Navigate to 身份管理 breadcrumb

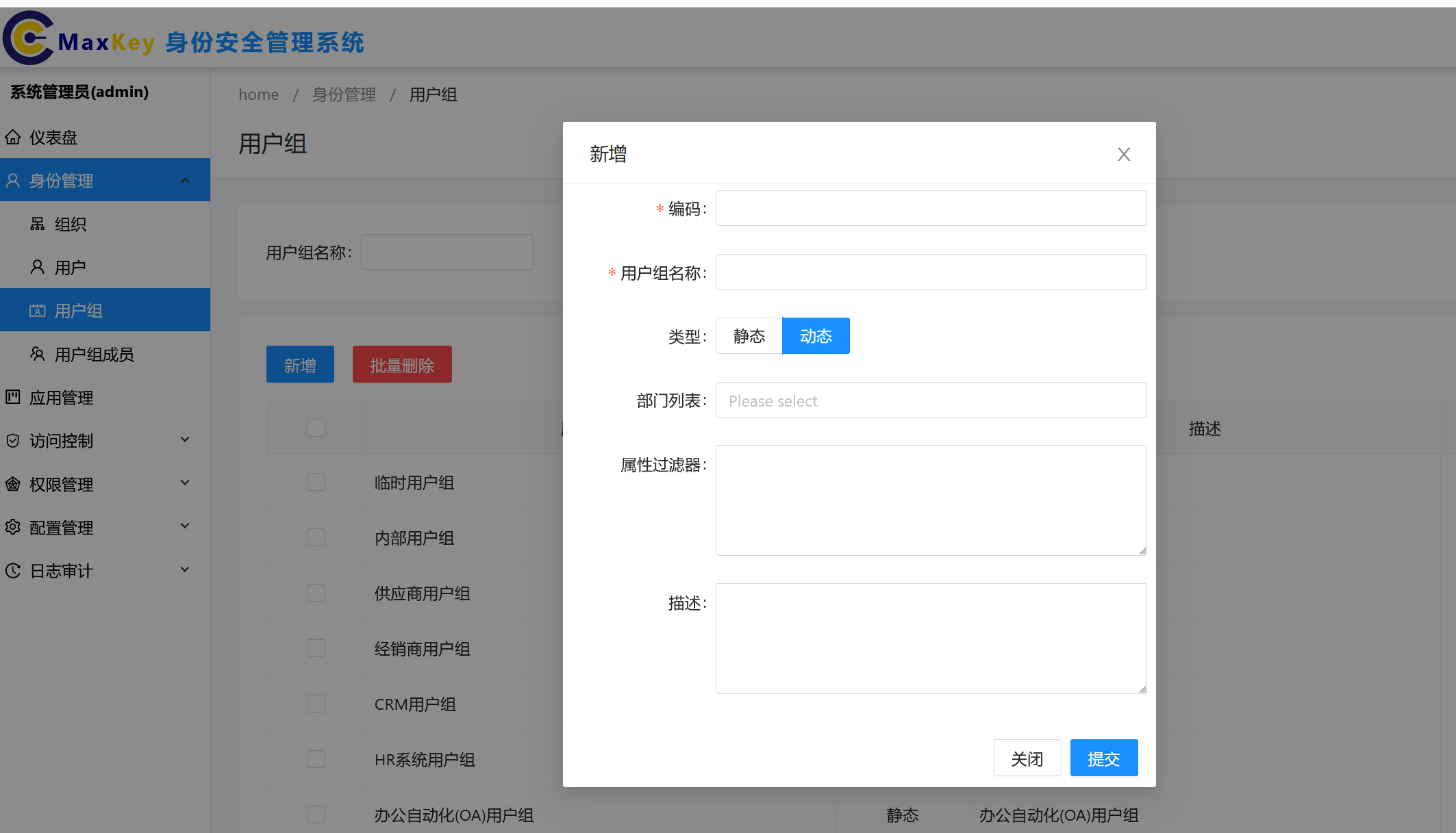pyautogui.click(x=343, y=94)
